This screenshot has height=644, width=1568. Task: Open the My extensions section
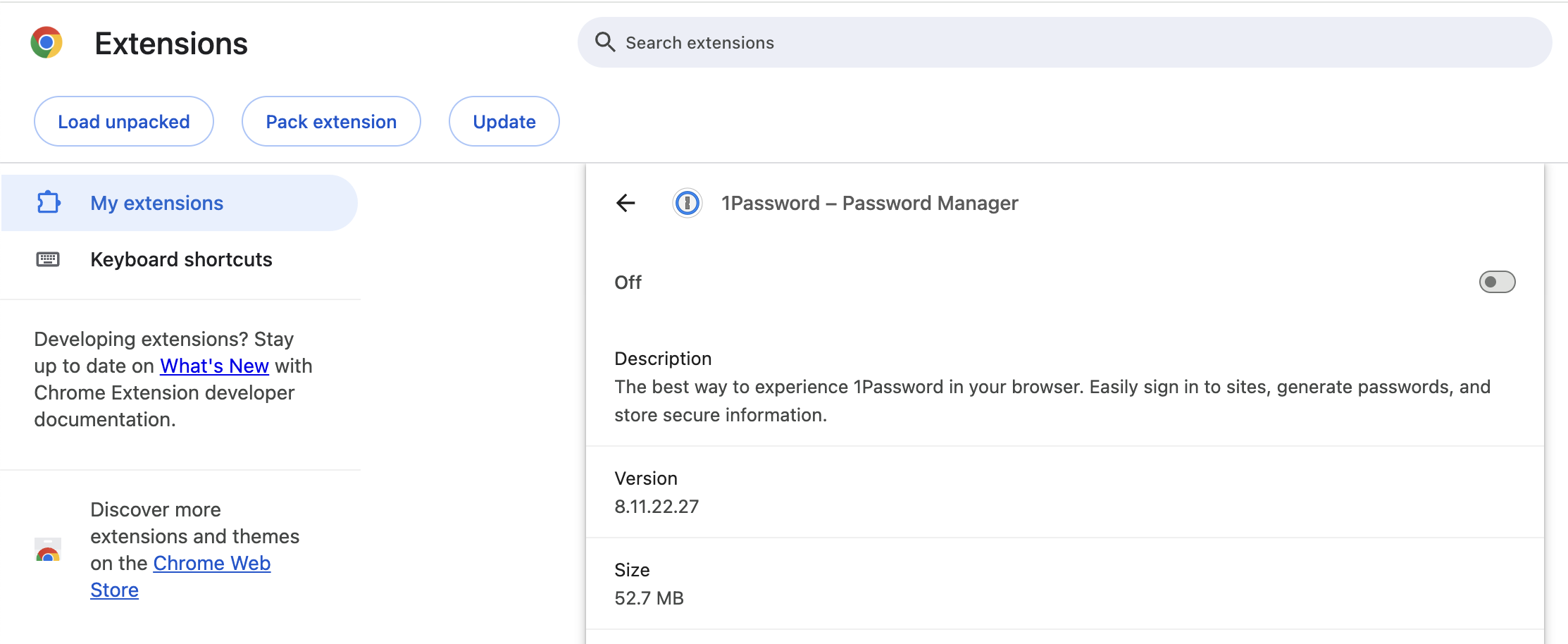156,202
